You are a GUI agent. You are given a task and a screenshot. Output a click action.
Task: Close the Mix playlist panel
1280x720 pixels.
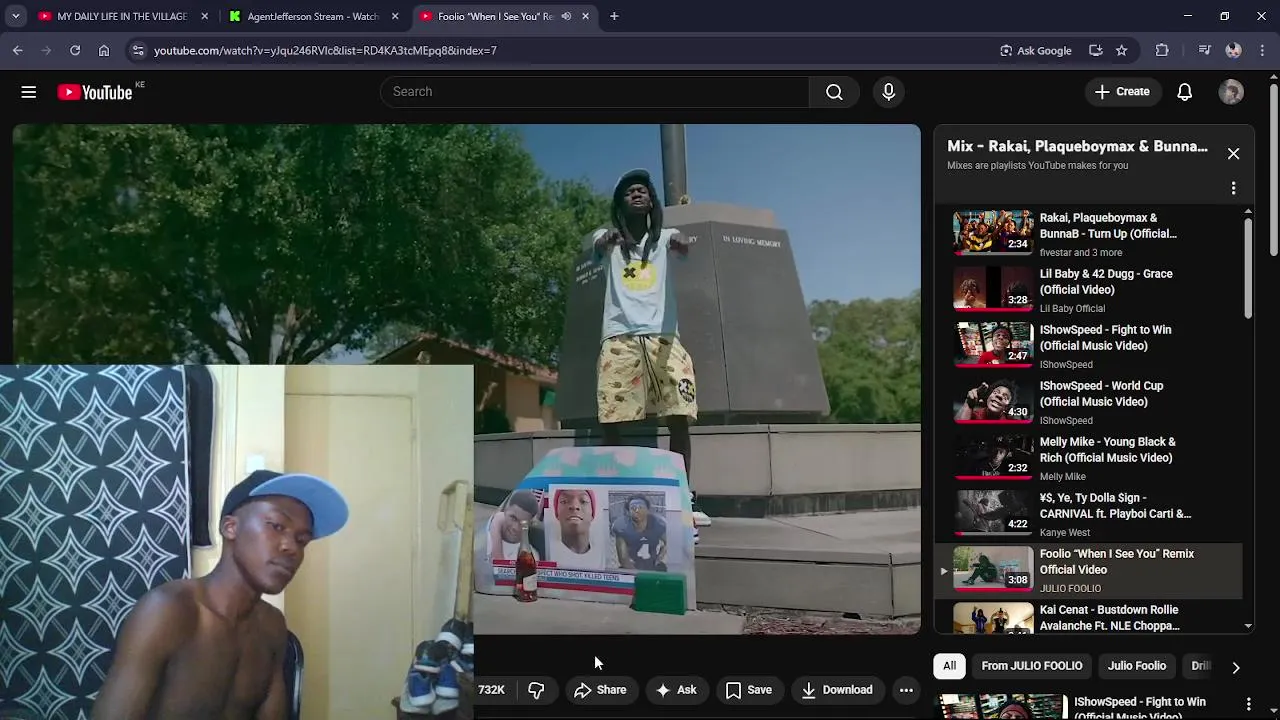point(1233,154)
